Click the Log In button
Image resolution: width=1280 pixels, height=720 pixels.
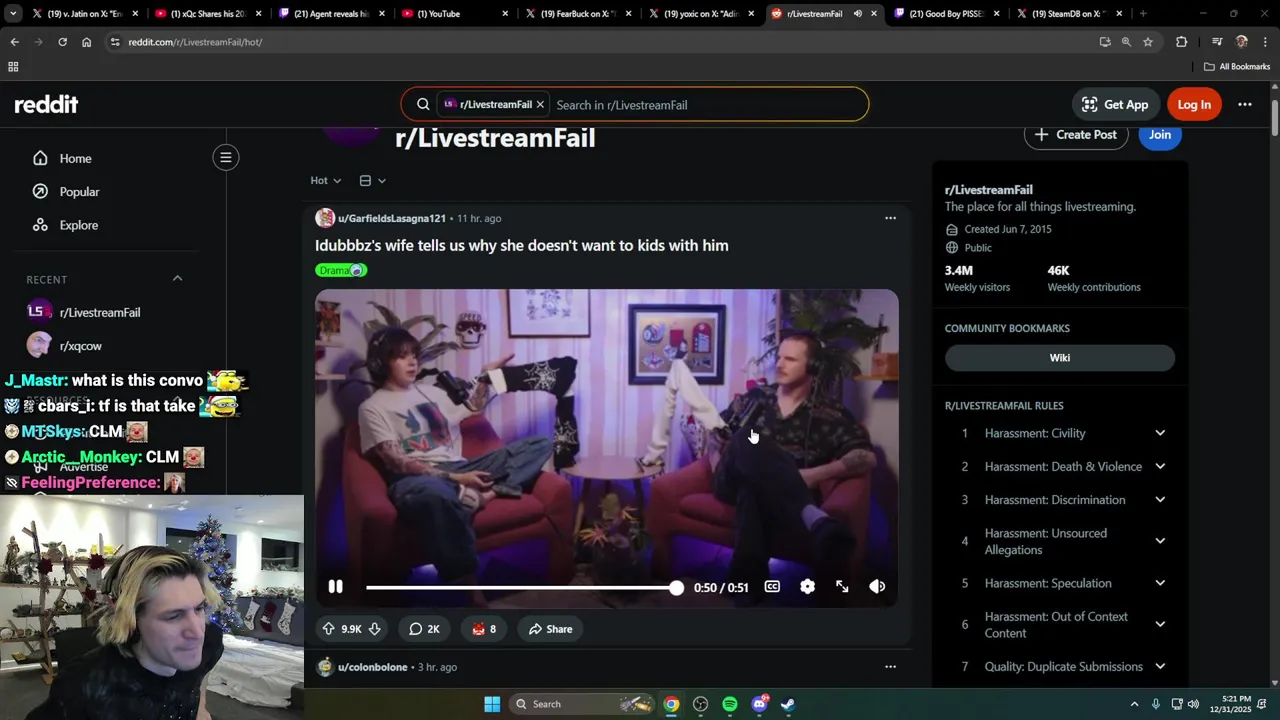[x=1194, y=104]
